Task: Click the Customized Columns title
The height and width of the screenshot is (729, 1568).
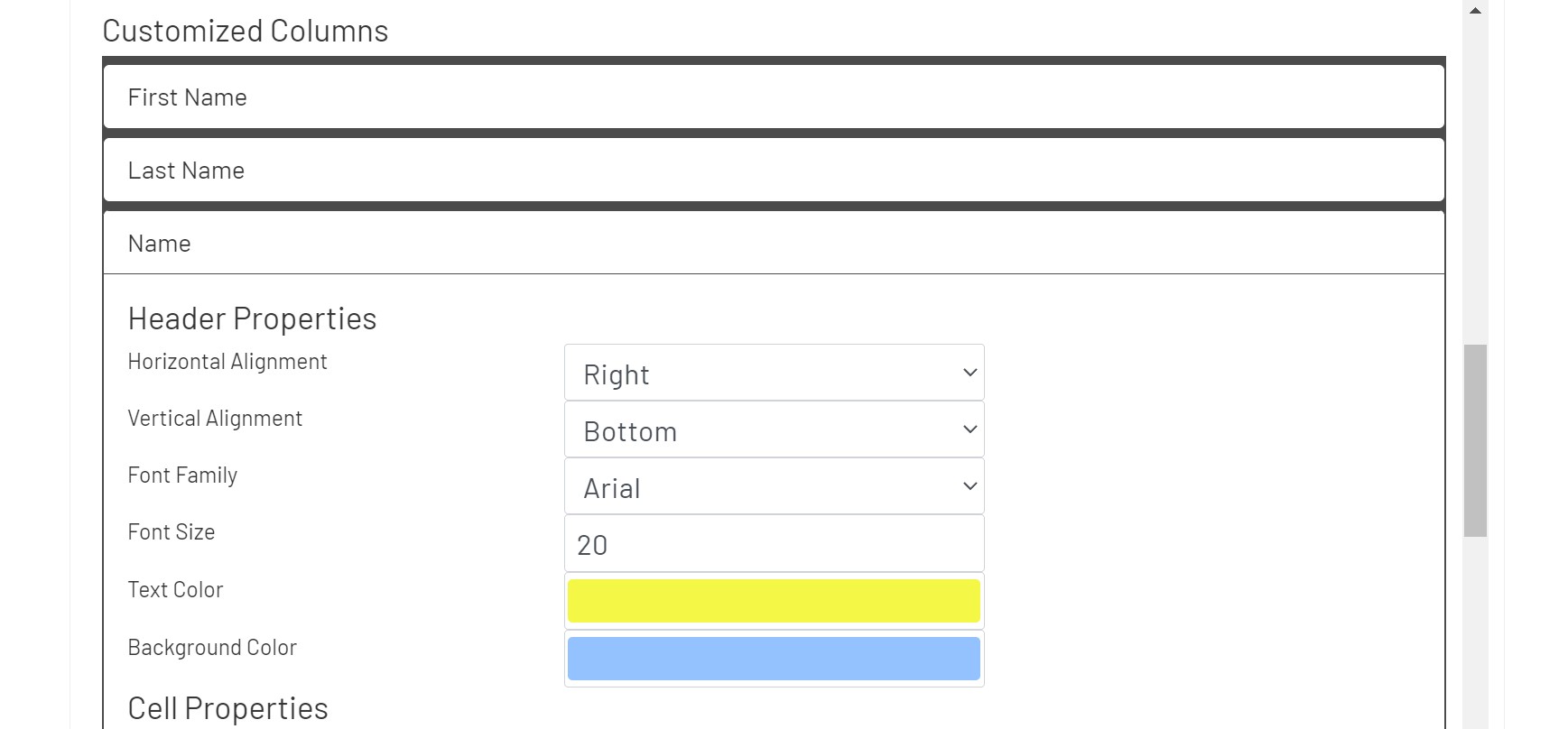Action: (x=245, y=31)
